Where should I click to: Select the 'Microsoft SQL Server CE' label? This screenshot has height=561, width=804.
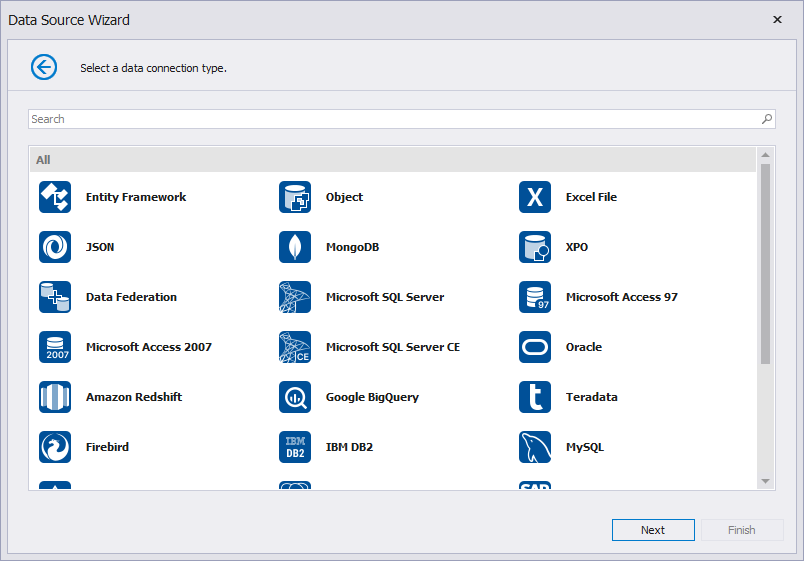[393, 347]
